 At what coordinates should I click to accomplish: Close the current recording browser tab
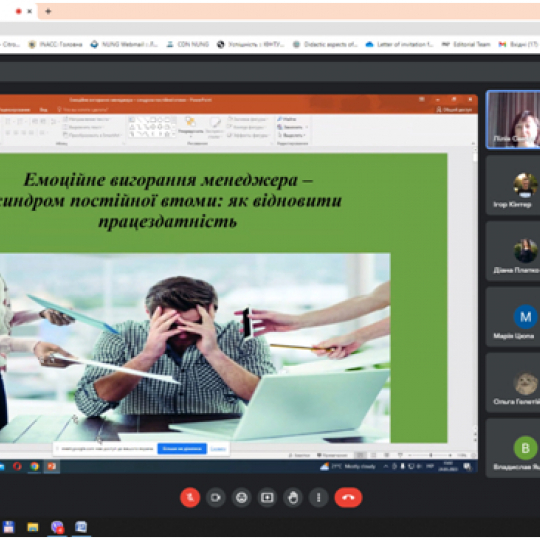30,11
